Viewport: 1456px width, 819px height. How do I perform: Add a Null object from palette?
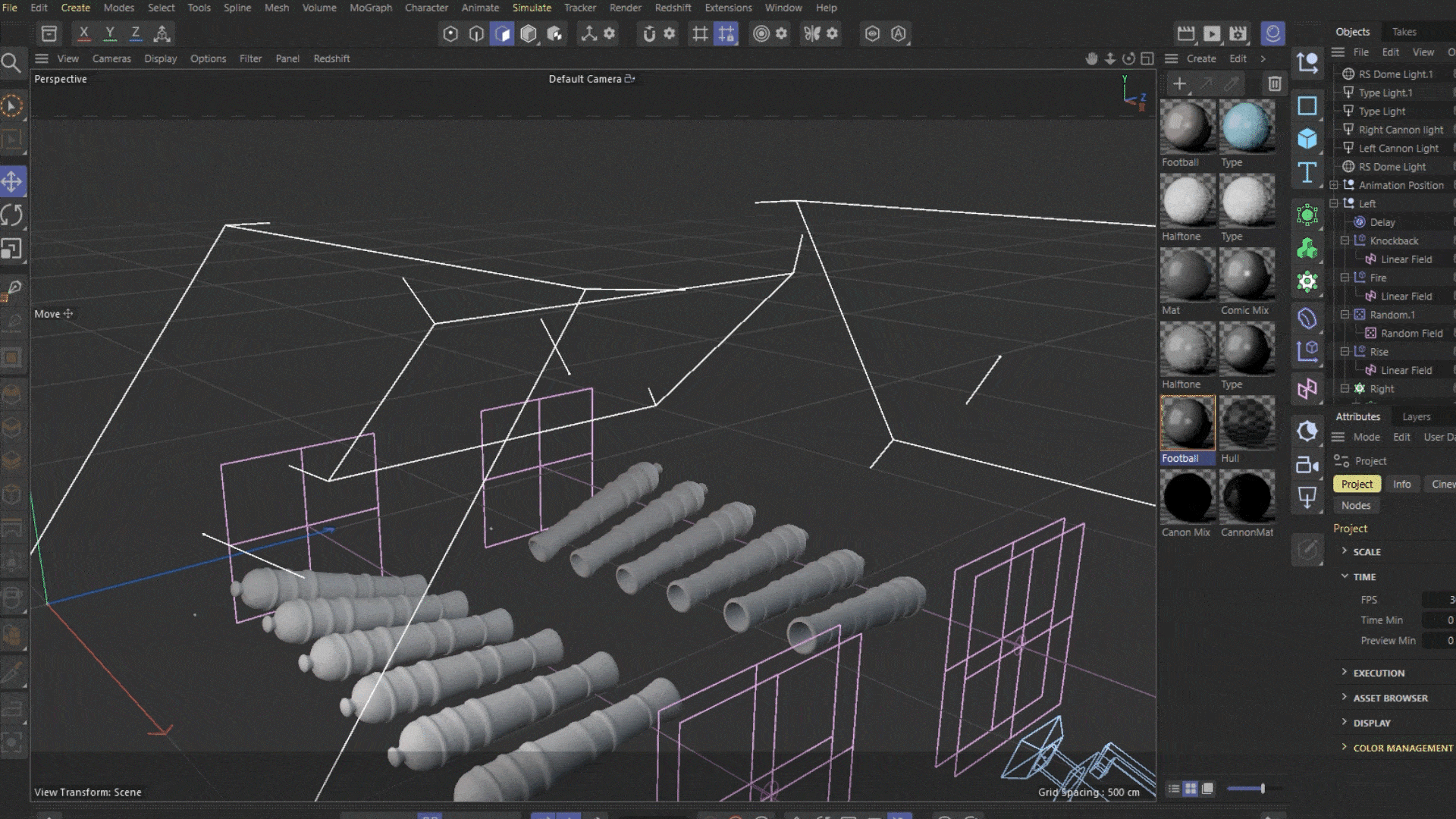click(x=1307, y=64)
